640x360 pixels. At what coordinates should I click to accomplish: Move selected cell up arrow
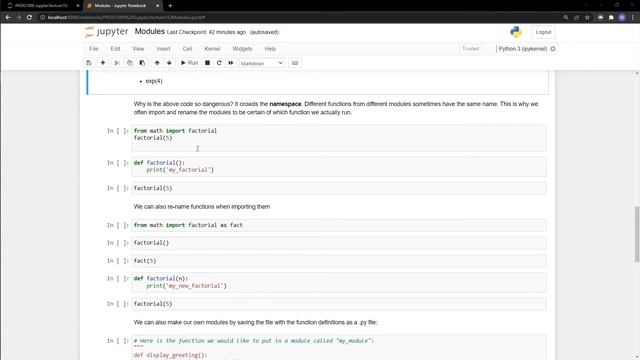(x=157, y=63)
